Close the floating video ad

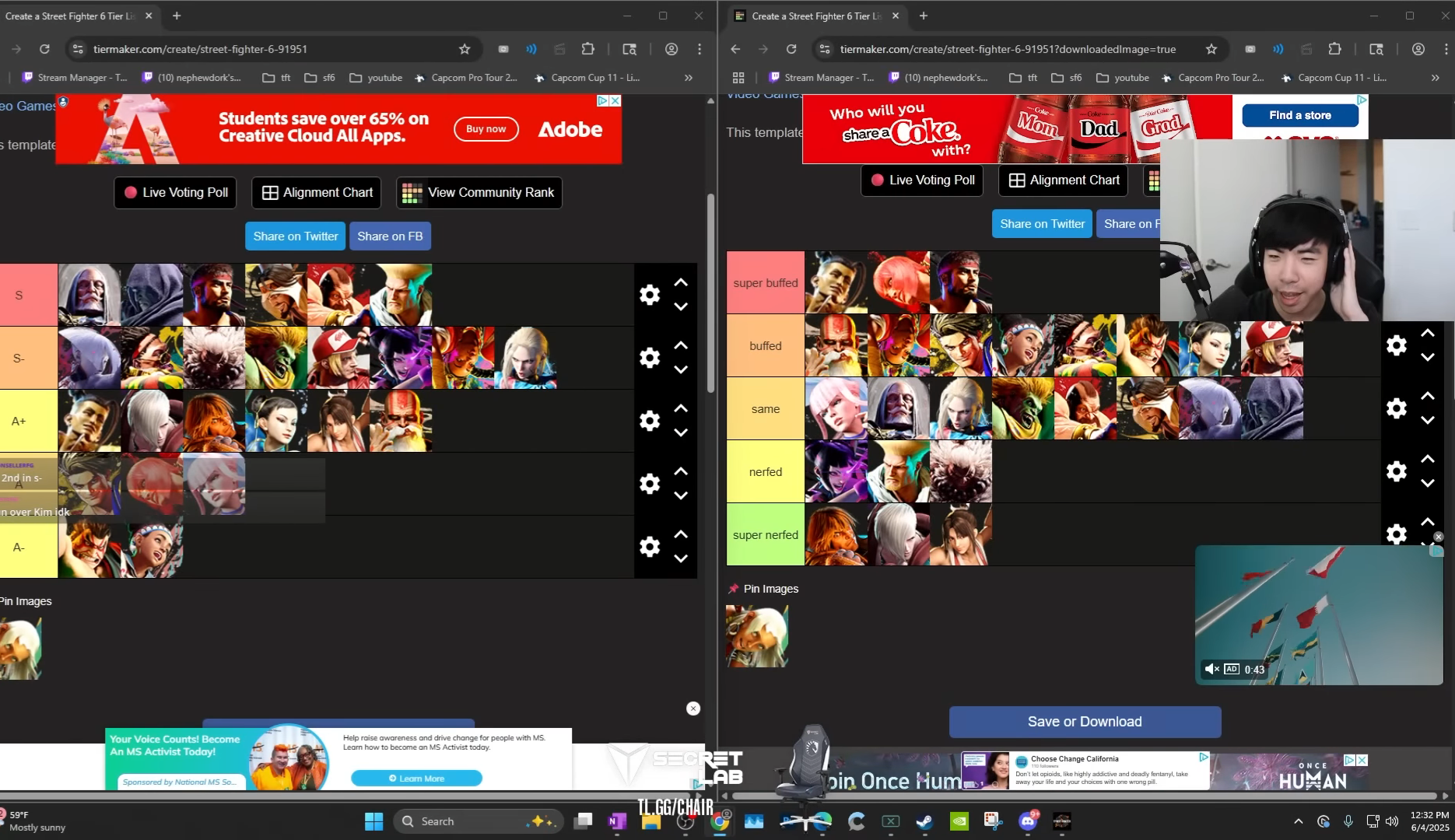[1439, 537]
